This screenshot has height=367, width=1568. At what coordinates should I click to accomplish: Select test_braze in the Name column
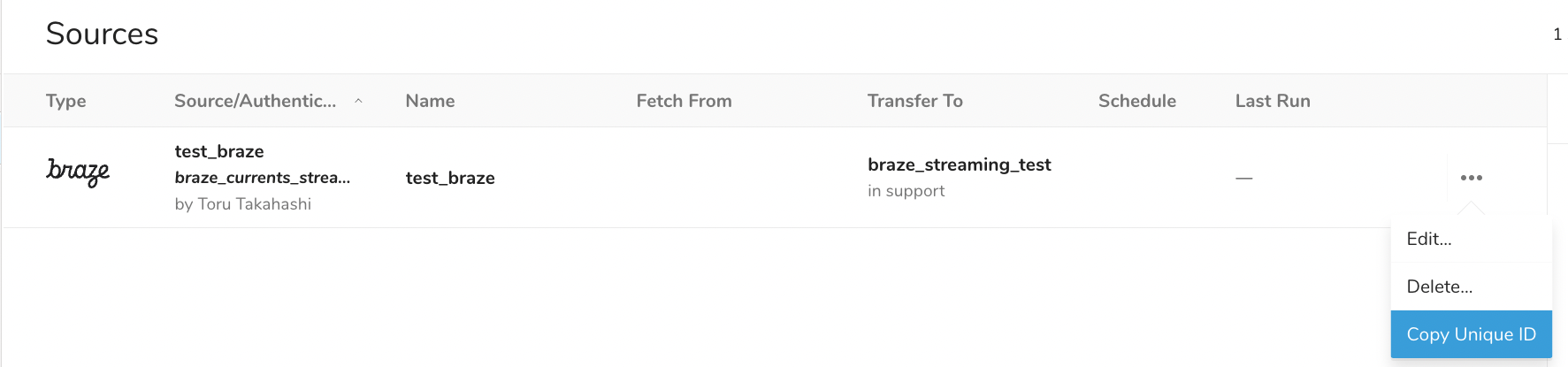[450, 178]
